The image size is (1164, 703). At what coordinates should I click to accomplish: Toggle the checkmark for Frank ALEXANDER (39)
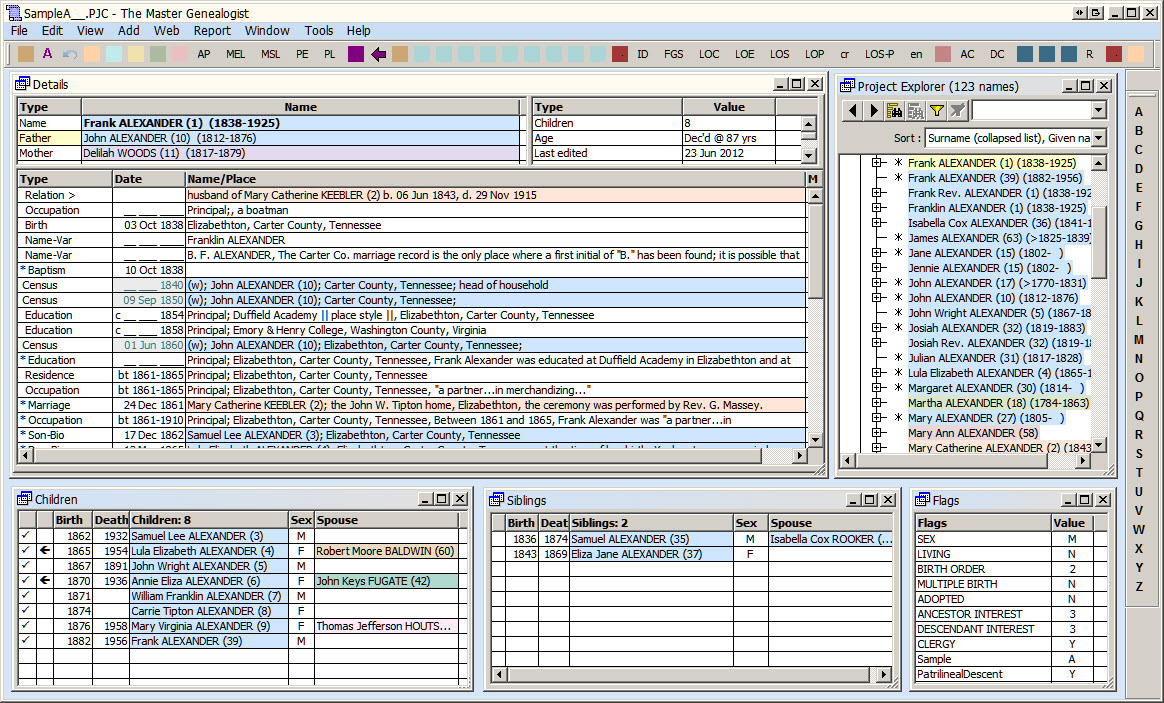pos(25,641)
